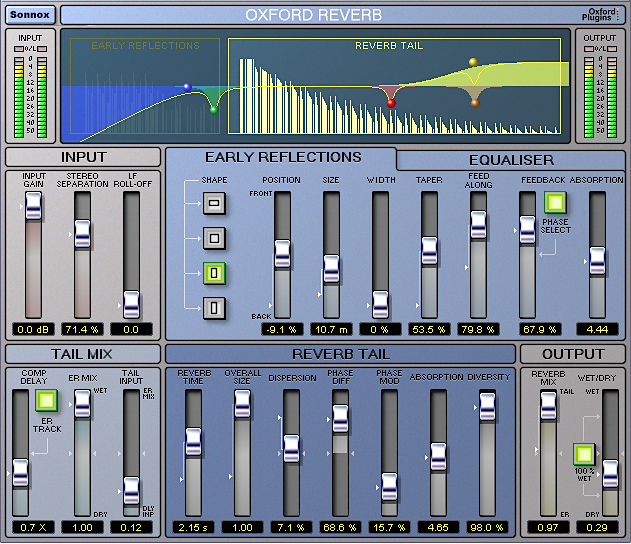Viewport: 631px width, 544px height.
Task: Select the green highlighted shape icon
Action: [x=215, y=272]
